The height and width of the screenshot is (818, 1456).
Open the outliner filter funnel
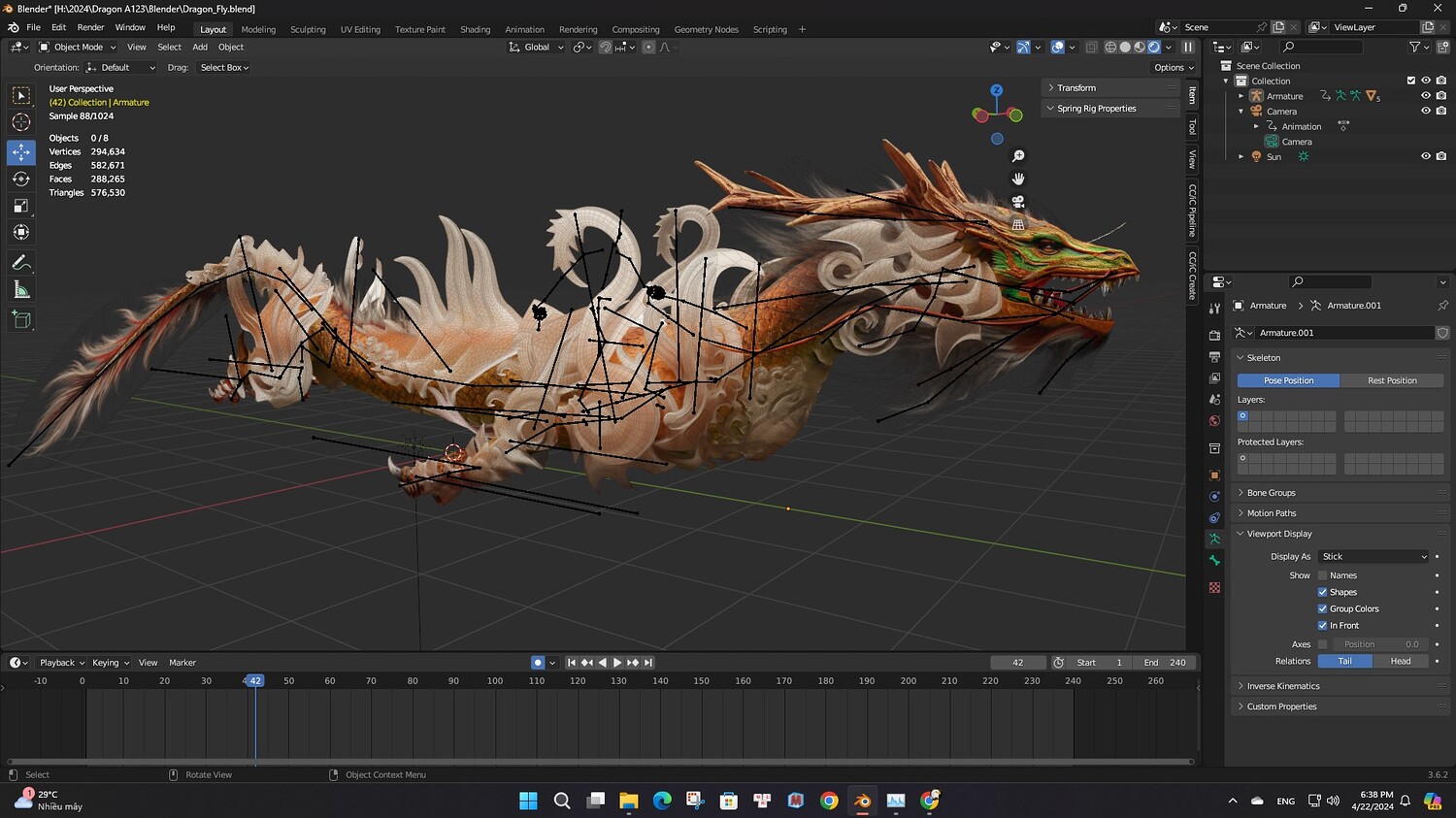[1418, 47]
